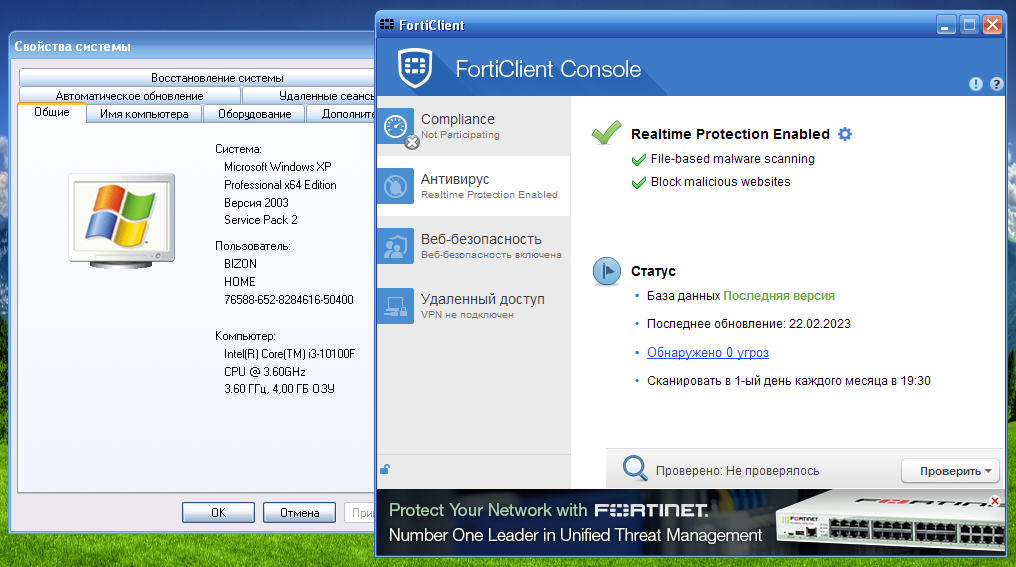Screen dimensions: 1016x567
Task: Open the Compliance section gauge icon
Action: [395, 126]
